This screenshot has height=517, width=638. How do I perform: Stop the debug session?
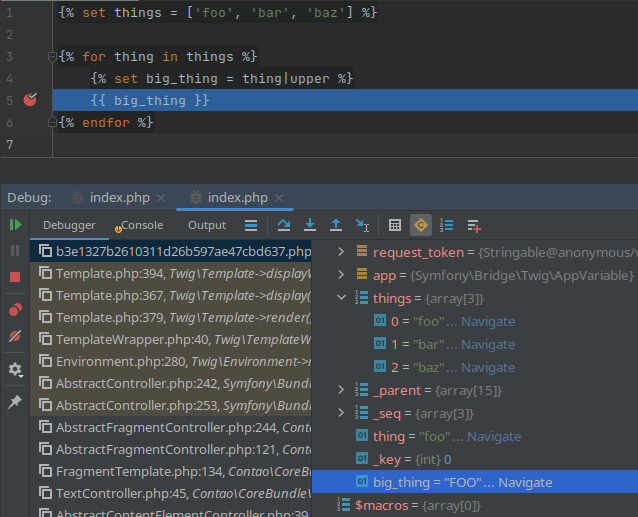click(x=15, y=277)
